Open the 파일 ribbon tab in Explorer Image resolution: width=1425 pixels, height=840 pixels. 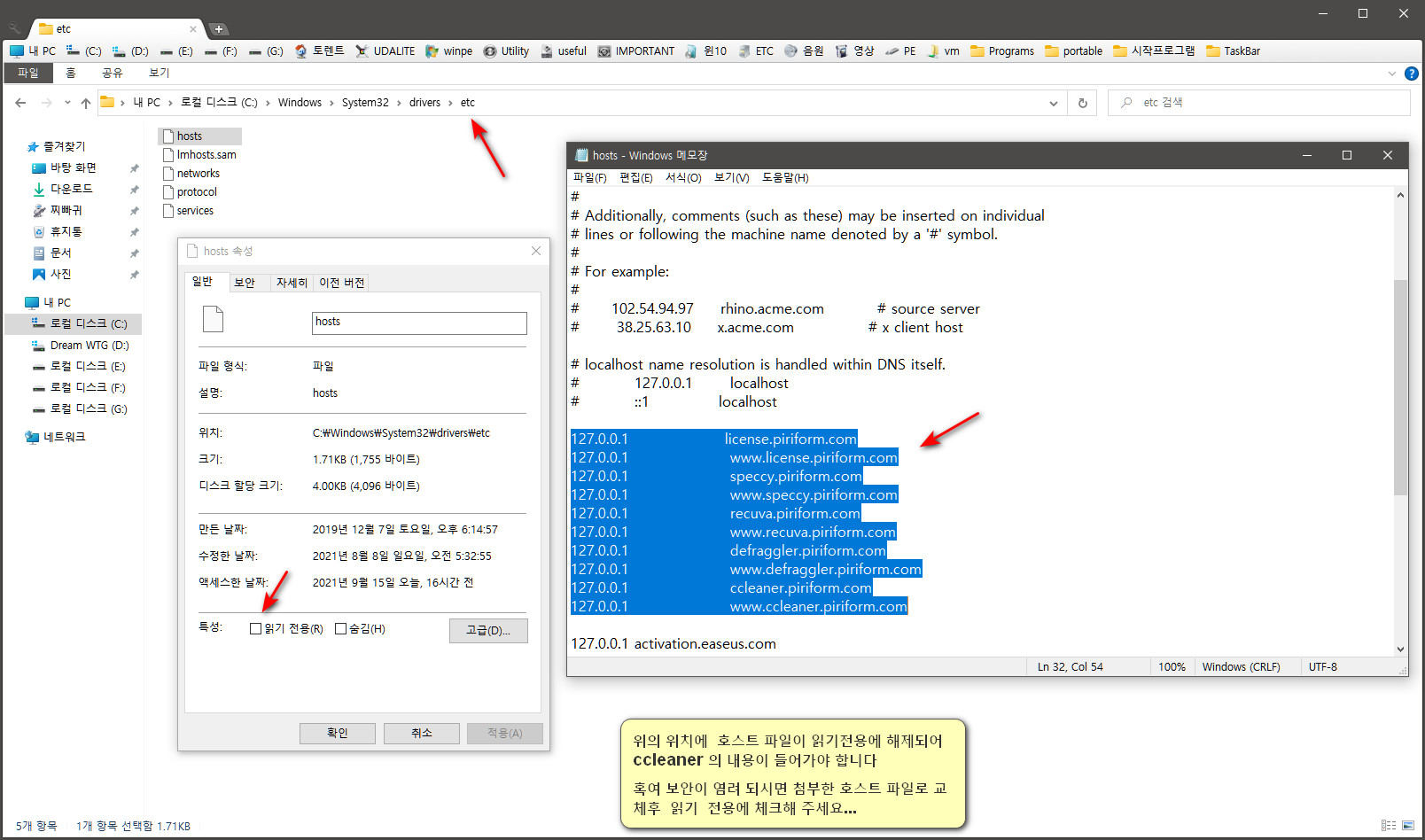point(28,73)
